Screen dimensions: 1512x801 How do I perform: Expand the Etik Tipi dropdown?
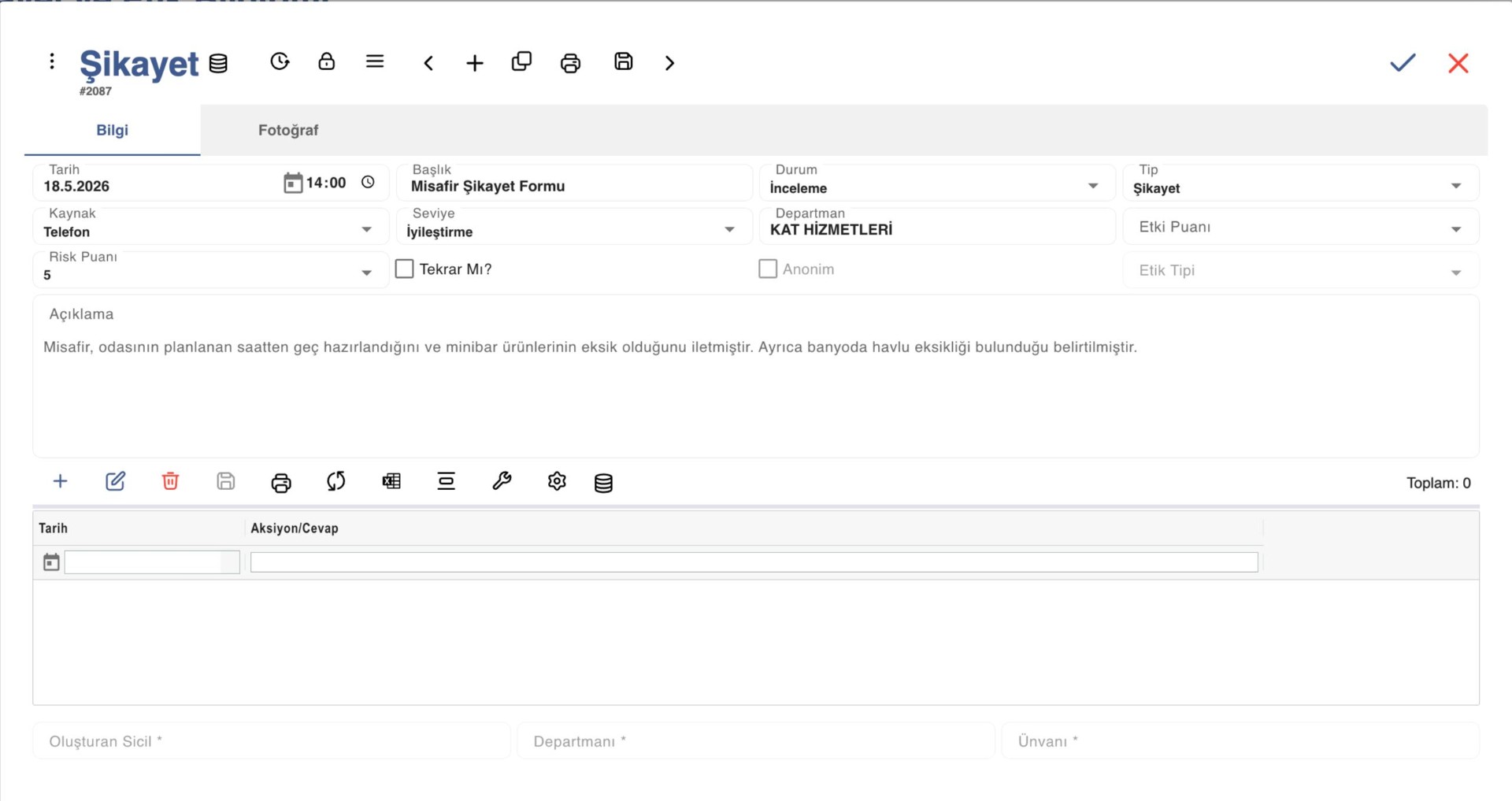click(x=1456, y=273)
